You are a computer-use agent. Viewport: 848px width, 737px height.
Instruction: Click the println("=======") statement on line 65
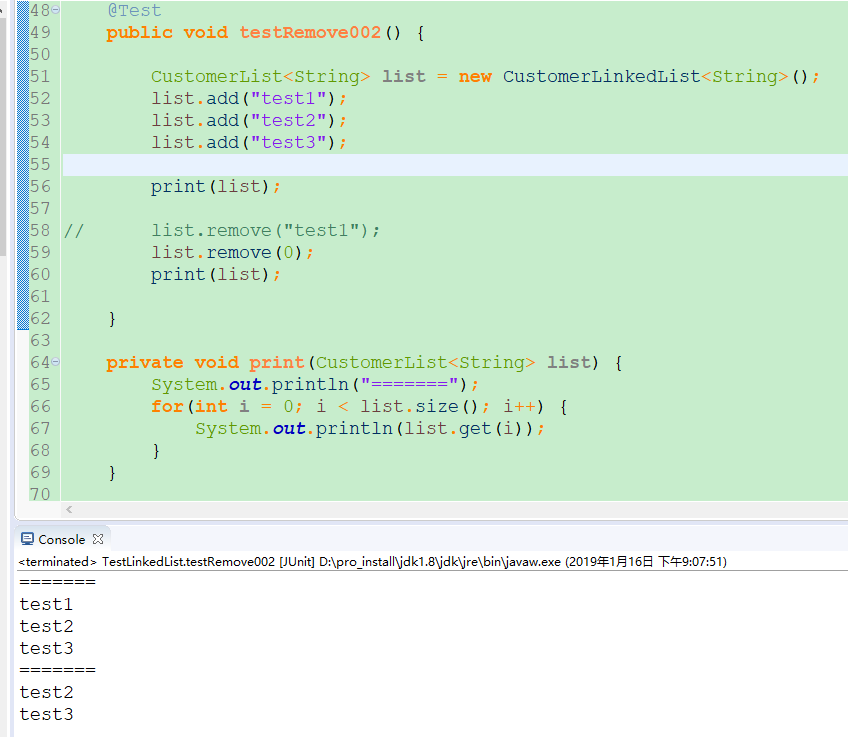(315, 384)
